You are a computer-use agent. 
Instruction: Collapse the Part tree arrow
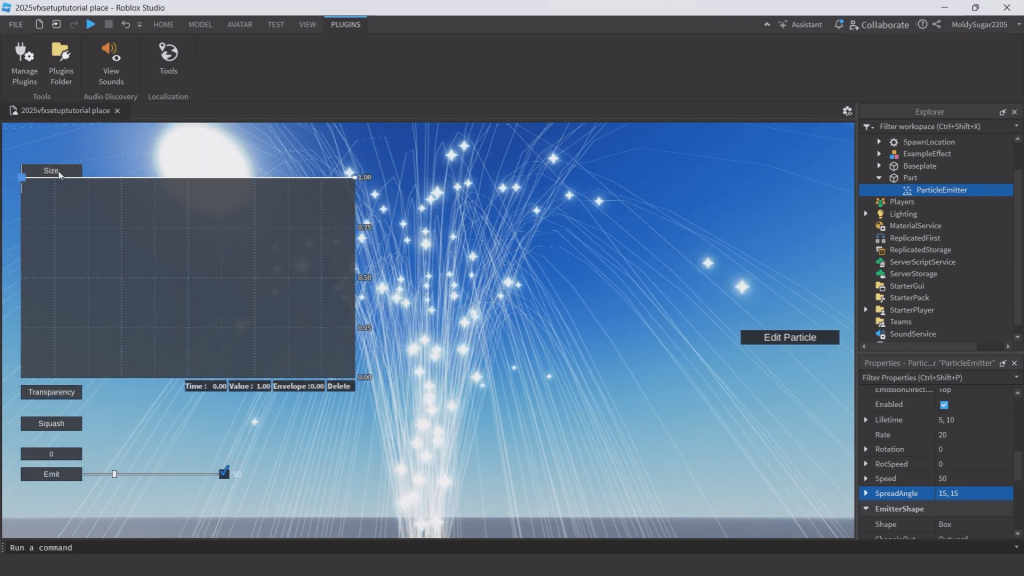tap(879, 178)
